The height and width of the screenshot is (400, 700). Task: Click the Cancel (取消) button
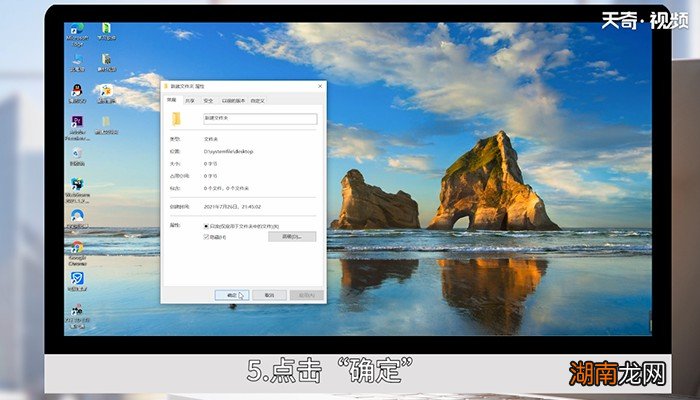(x=269, y=295)
